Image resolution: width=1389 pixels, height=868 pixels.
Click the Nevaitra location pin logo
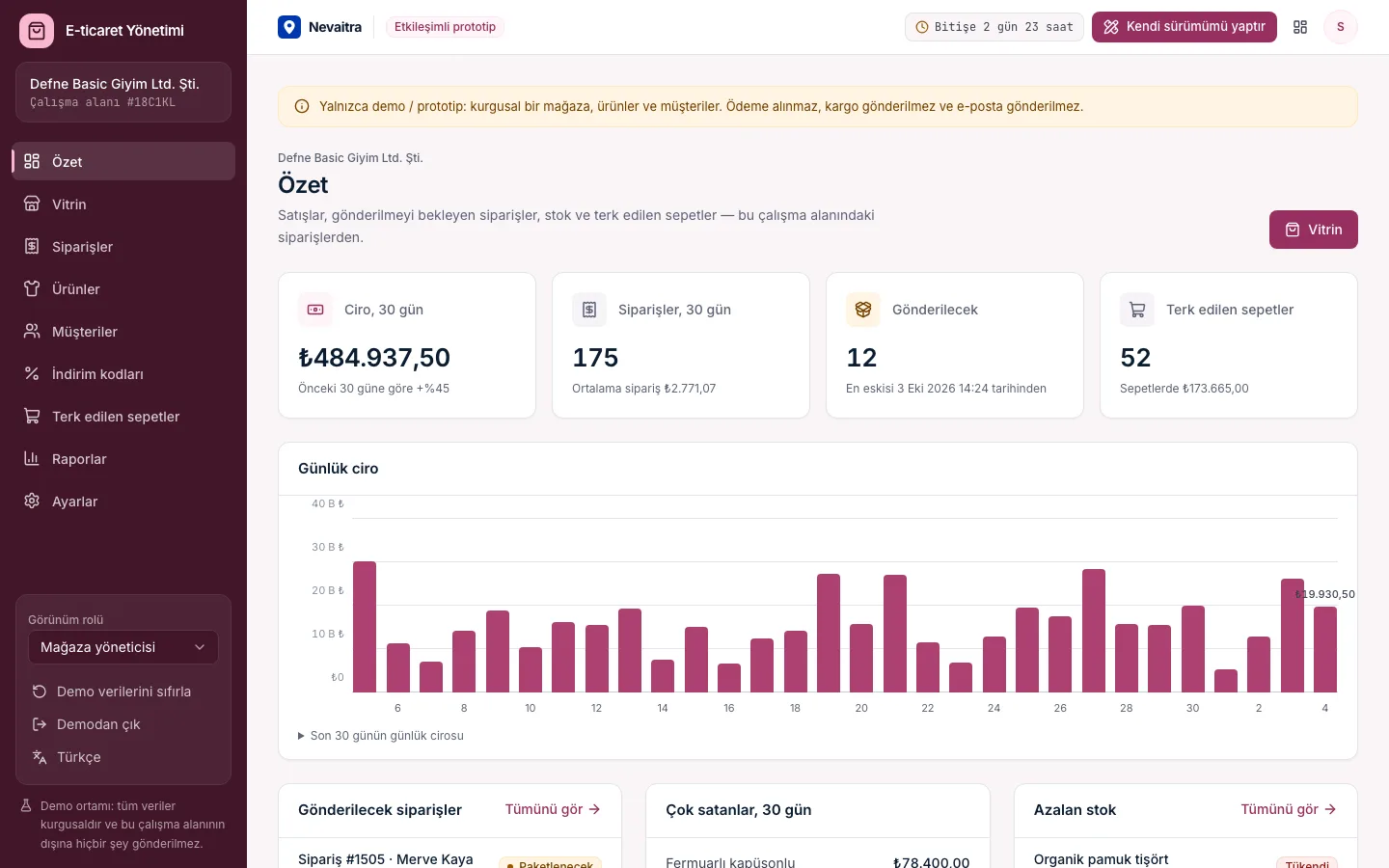click(x=289, y=27)
